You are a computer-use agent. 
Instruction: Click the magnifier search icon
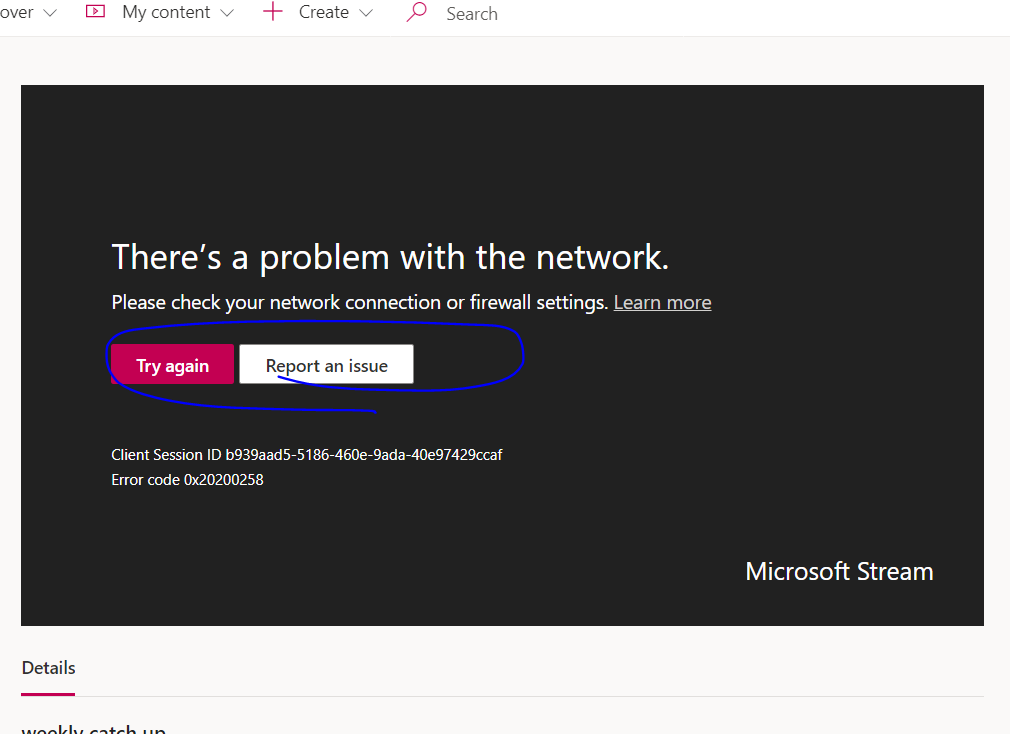(416, 12)
